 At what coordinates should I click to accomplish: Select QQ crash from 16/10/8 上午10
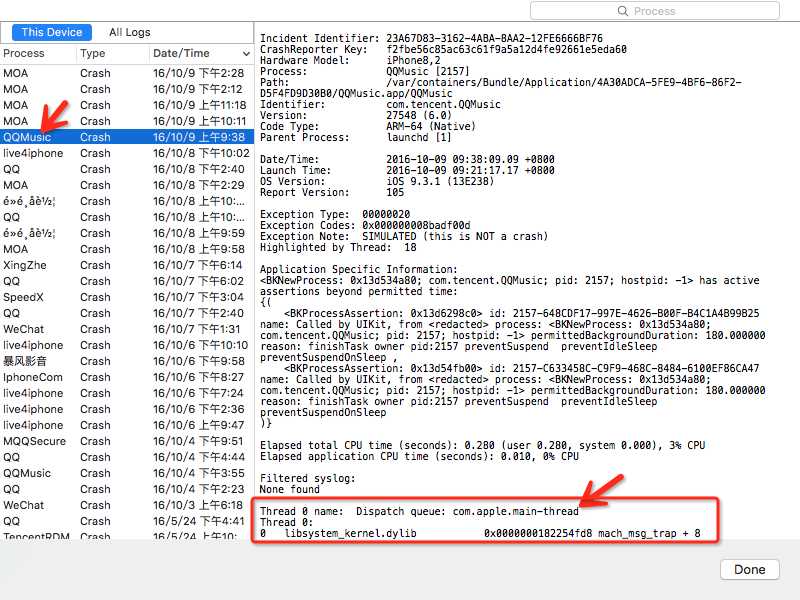coord(127,217)
